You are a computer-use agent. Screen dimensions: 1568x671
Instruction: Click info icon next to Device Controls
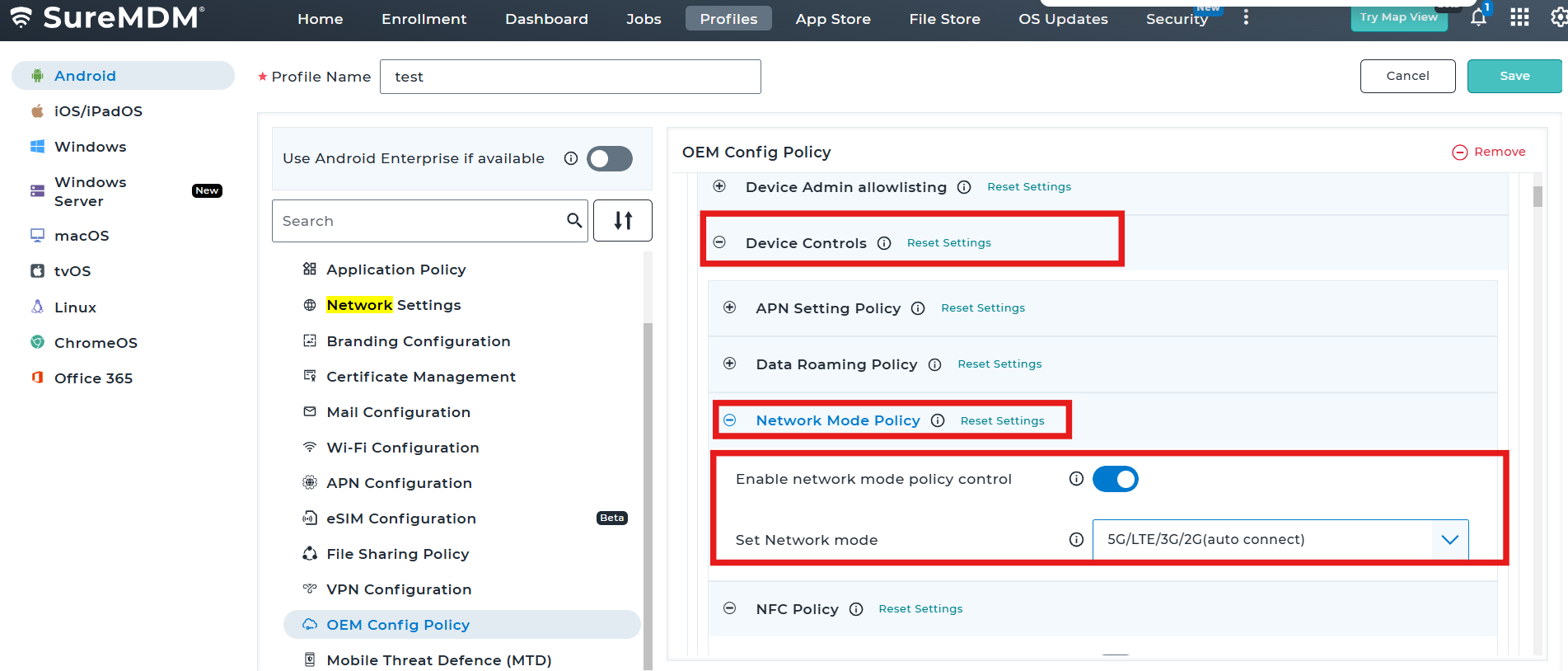pos(884,243)
